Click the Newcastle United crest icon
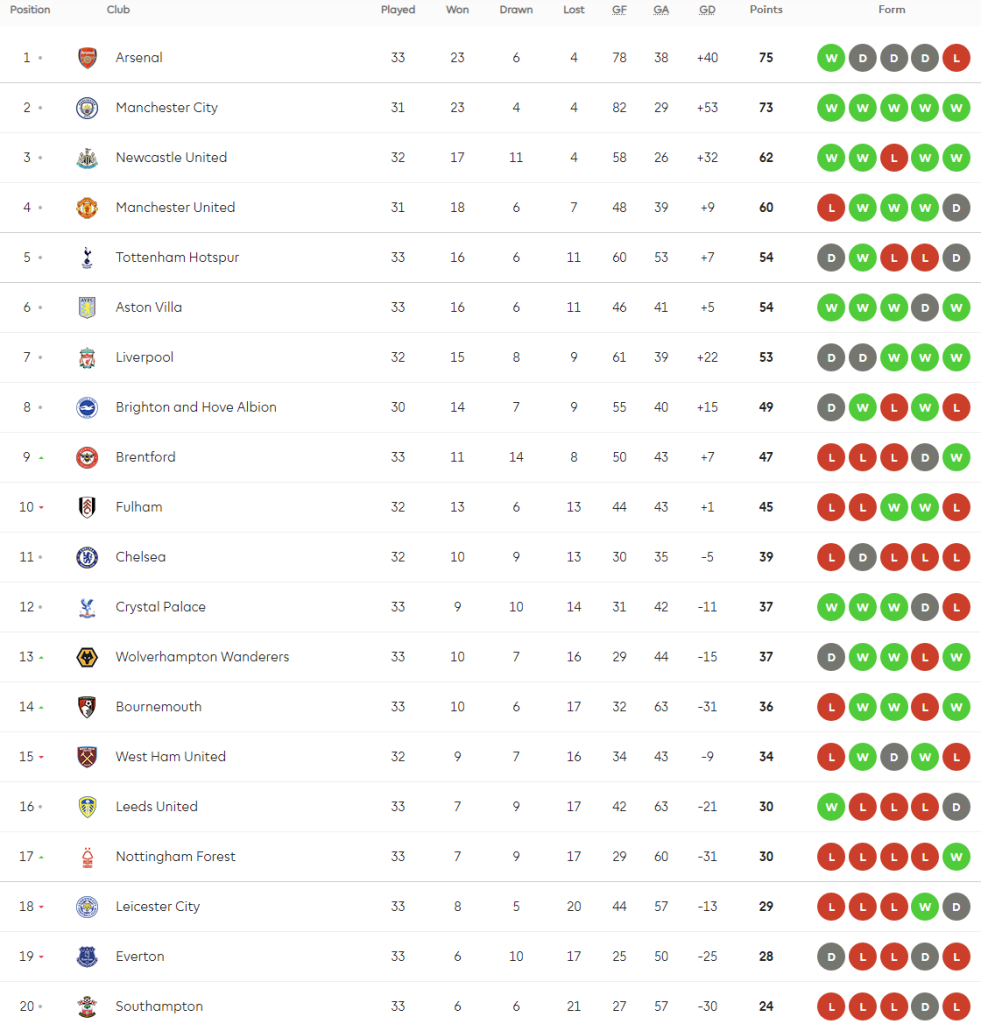This screenshot has height=1024, width=981. [87, 158]
